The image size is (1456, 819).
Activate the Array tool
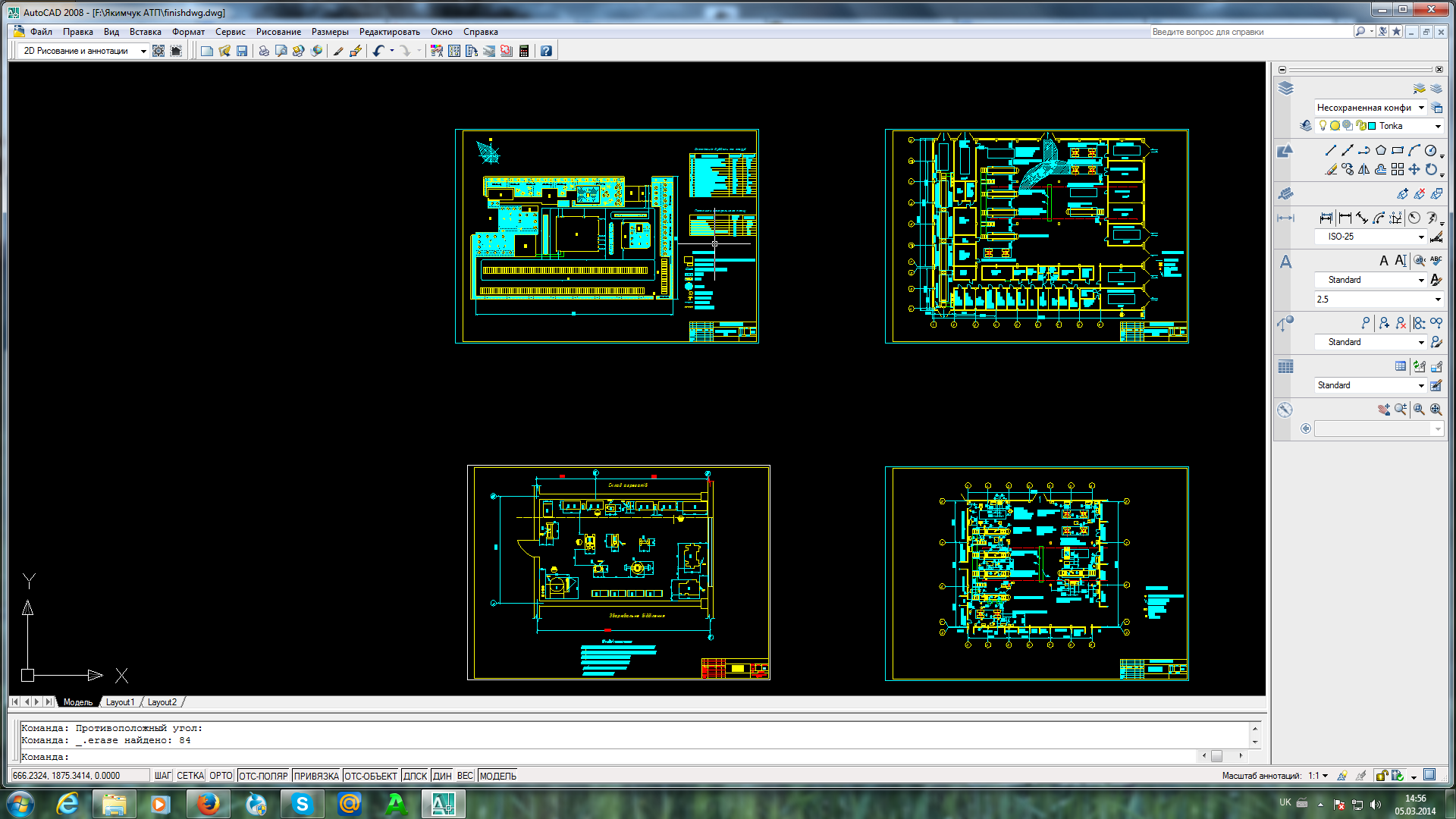click(x=1398, y=169)
